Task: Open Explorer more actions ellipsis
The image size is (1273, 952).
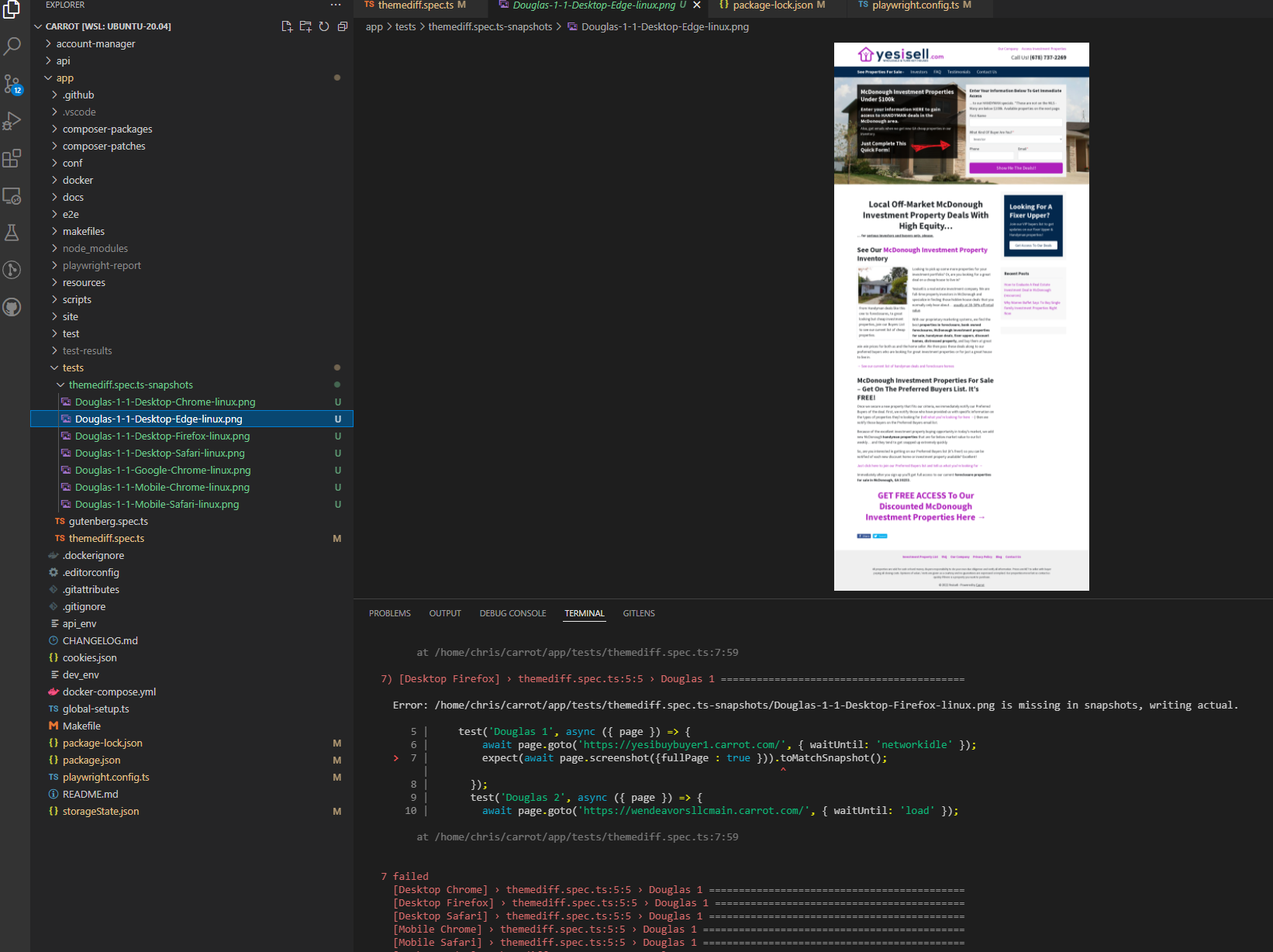Action: pyautogui.click(x=336, y=5)
